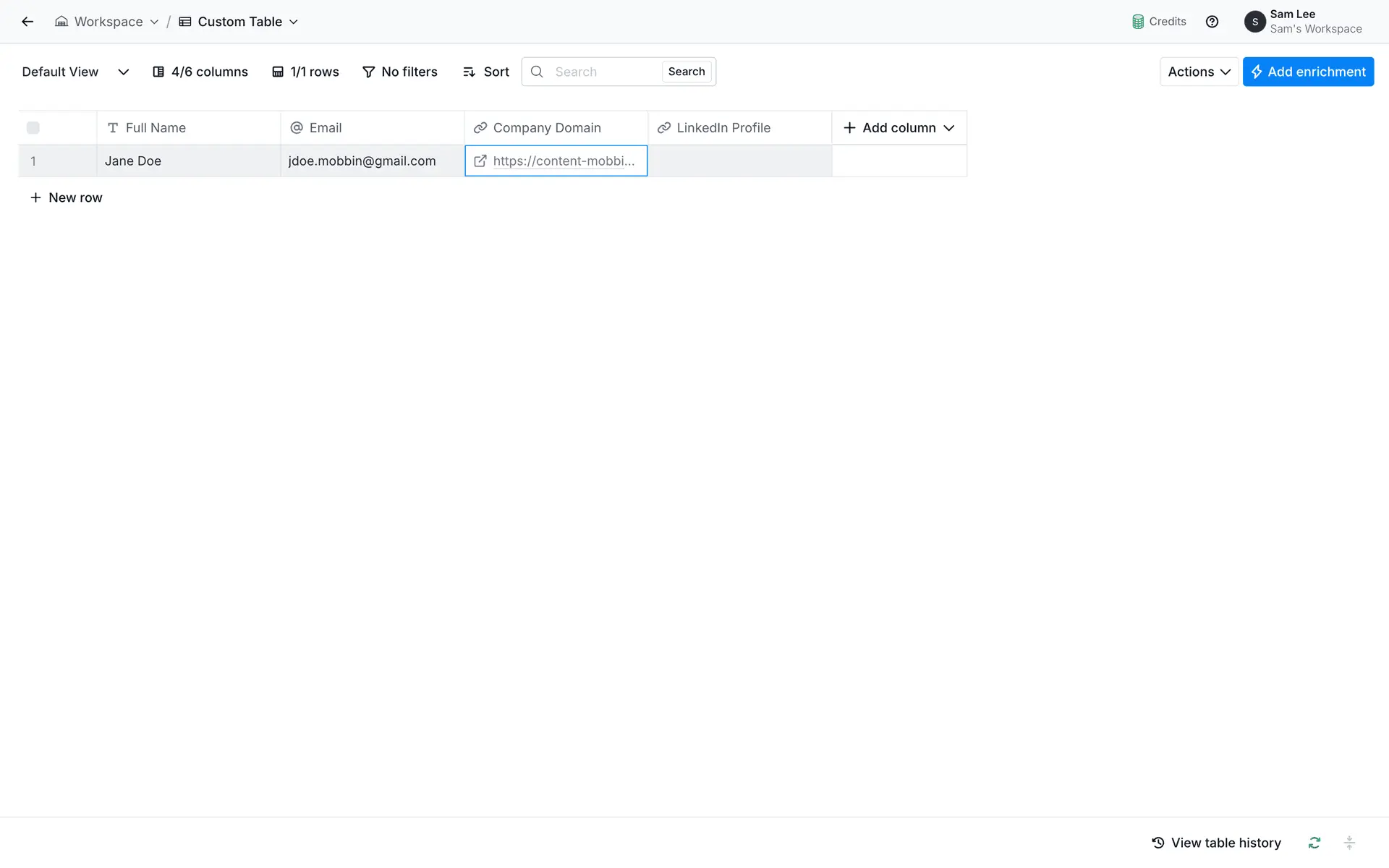1389x868 pixels.
Task: Click the Add enrichment button
Action: 1308,72
